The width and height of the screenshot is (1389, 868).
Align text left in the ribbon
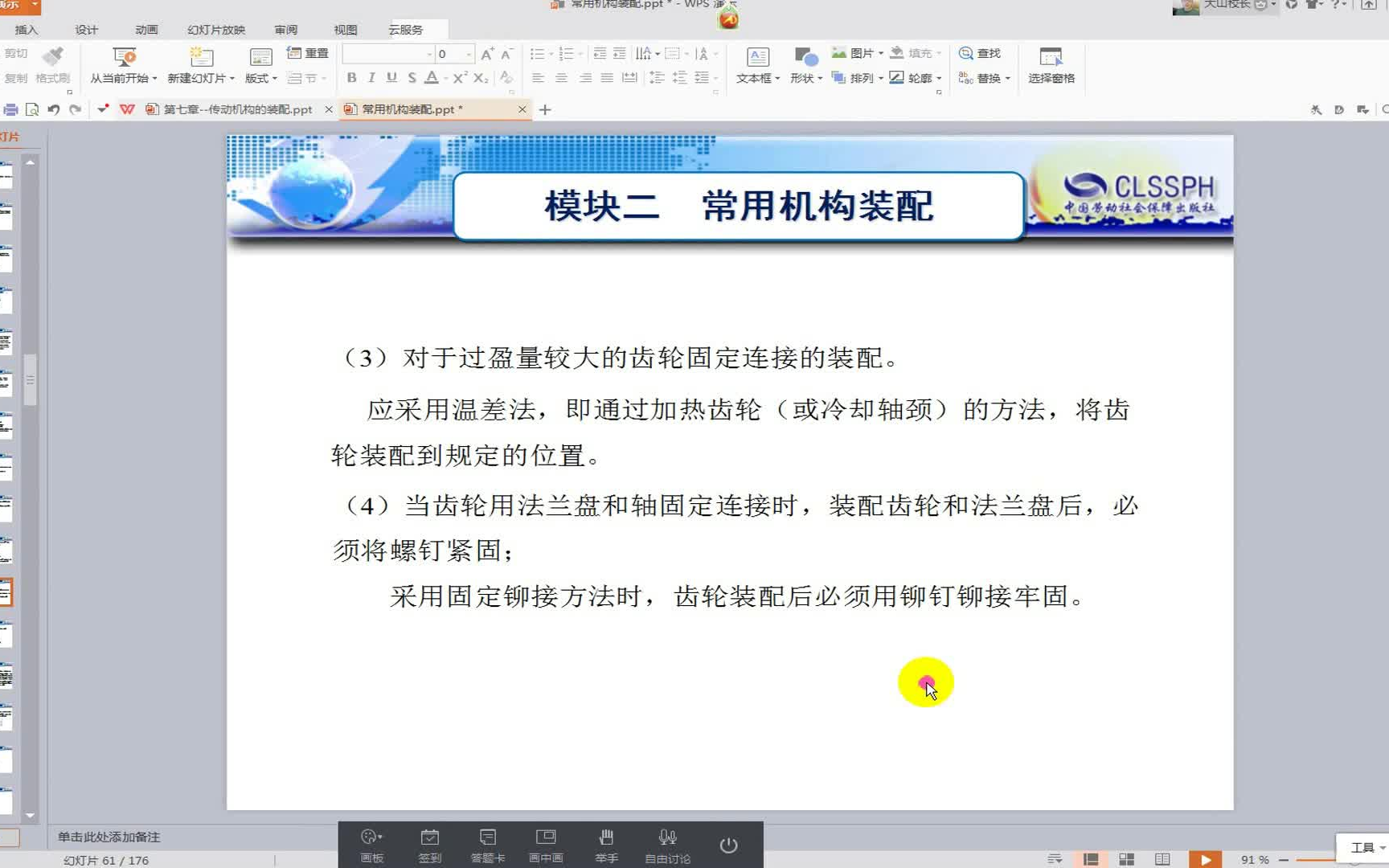pos(538,78)
